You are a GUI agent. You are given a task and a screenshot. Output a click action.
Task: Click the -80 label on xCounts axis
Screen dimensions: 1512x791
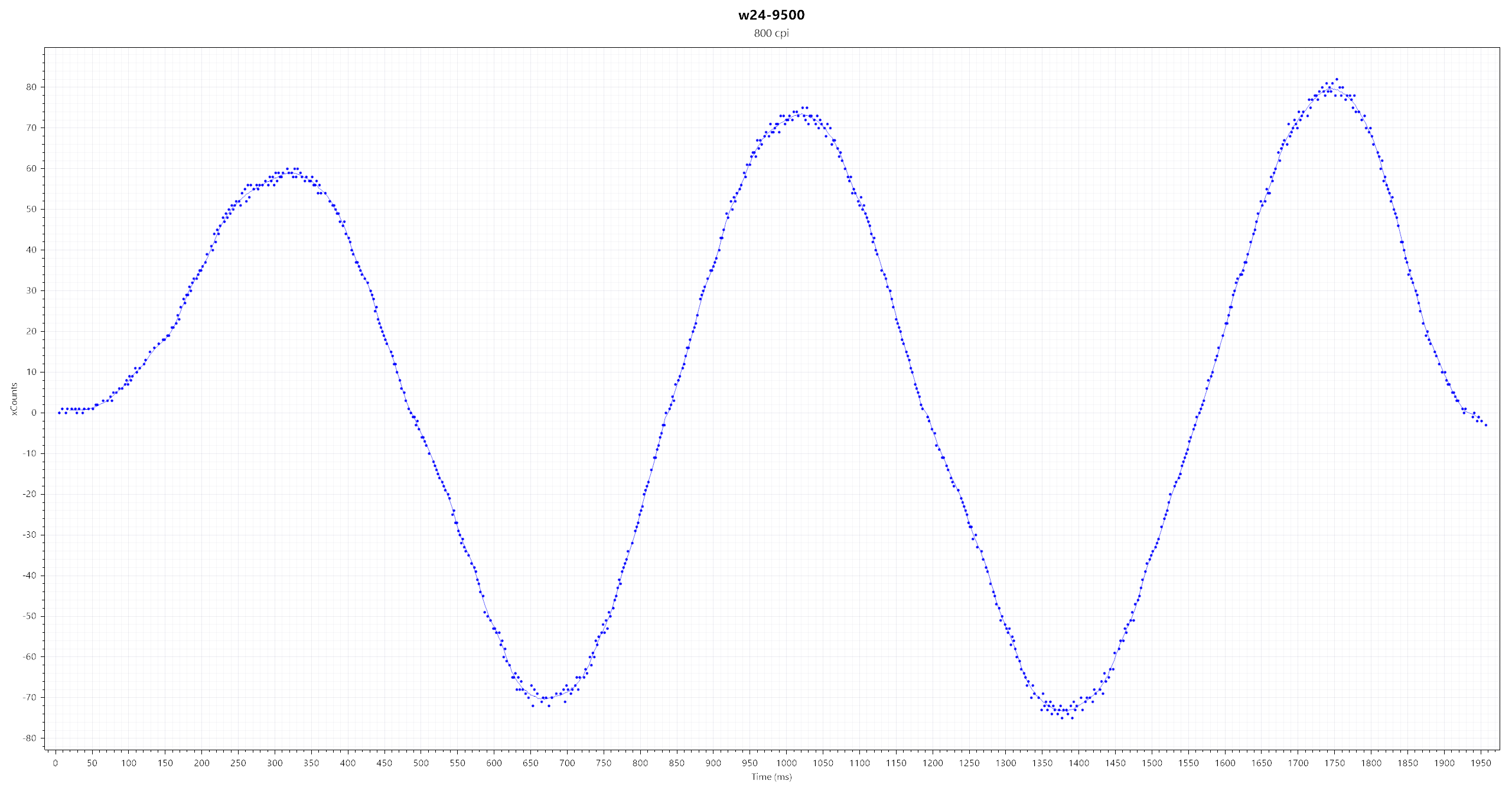point(30,738)
